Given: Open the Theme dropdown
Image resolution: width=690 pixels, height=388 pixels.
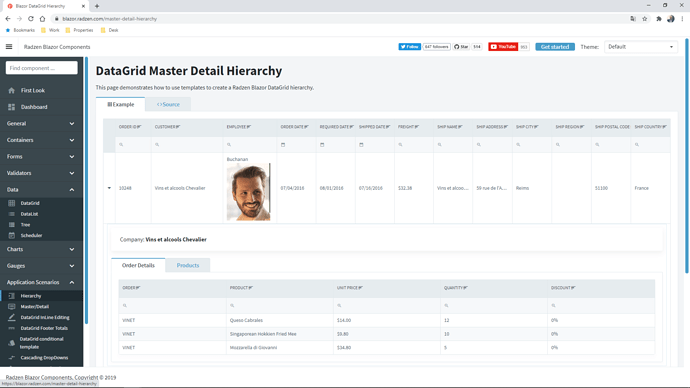Looking at the screenshot, I should [x=641, y=47].
